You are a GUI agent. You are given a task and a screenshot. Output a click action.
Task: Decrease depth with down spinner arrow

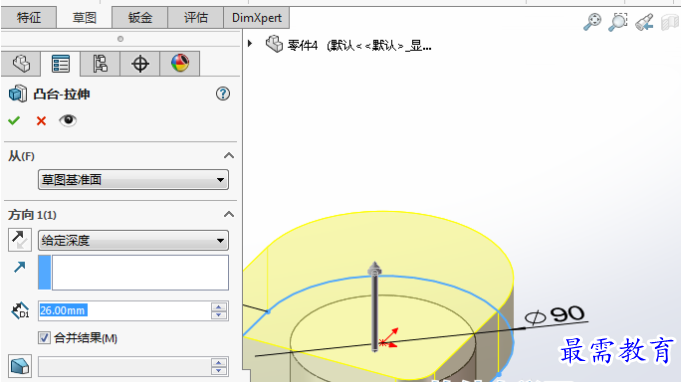219,315
